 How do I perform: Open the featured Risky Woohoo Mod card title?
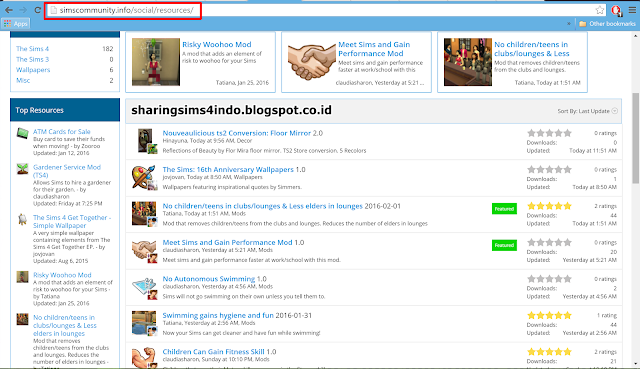217,44
